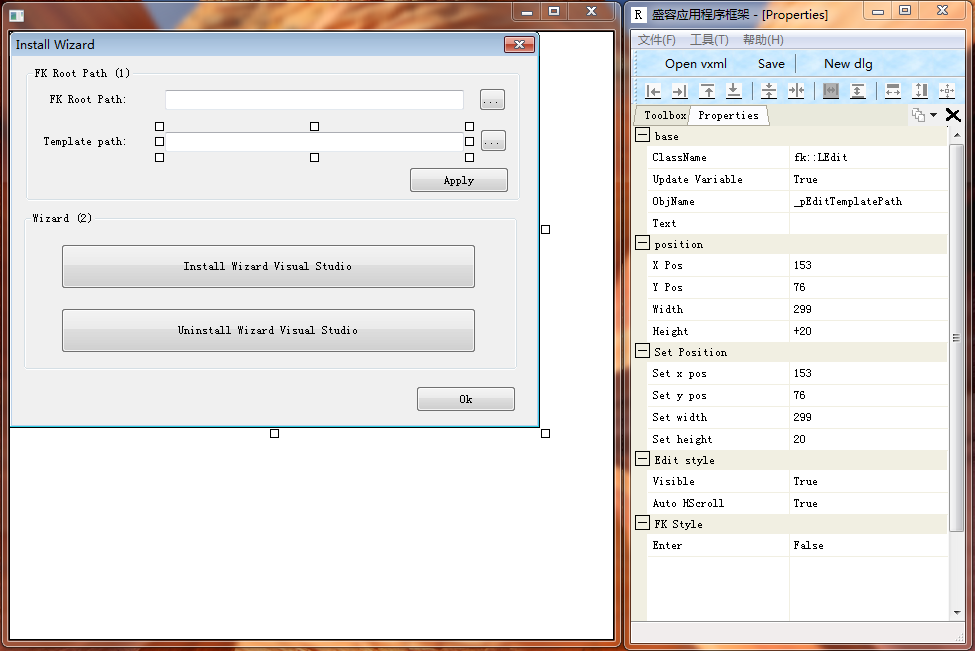Click Open vxml in the toolbar
The height and width of the screenshot is (651, 975).
point(696,63)
